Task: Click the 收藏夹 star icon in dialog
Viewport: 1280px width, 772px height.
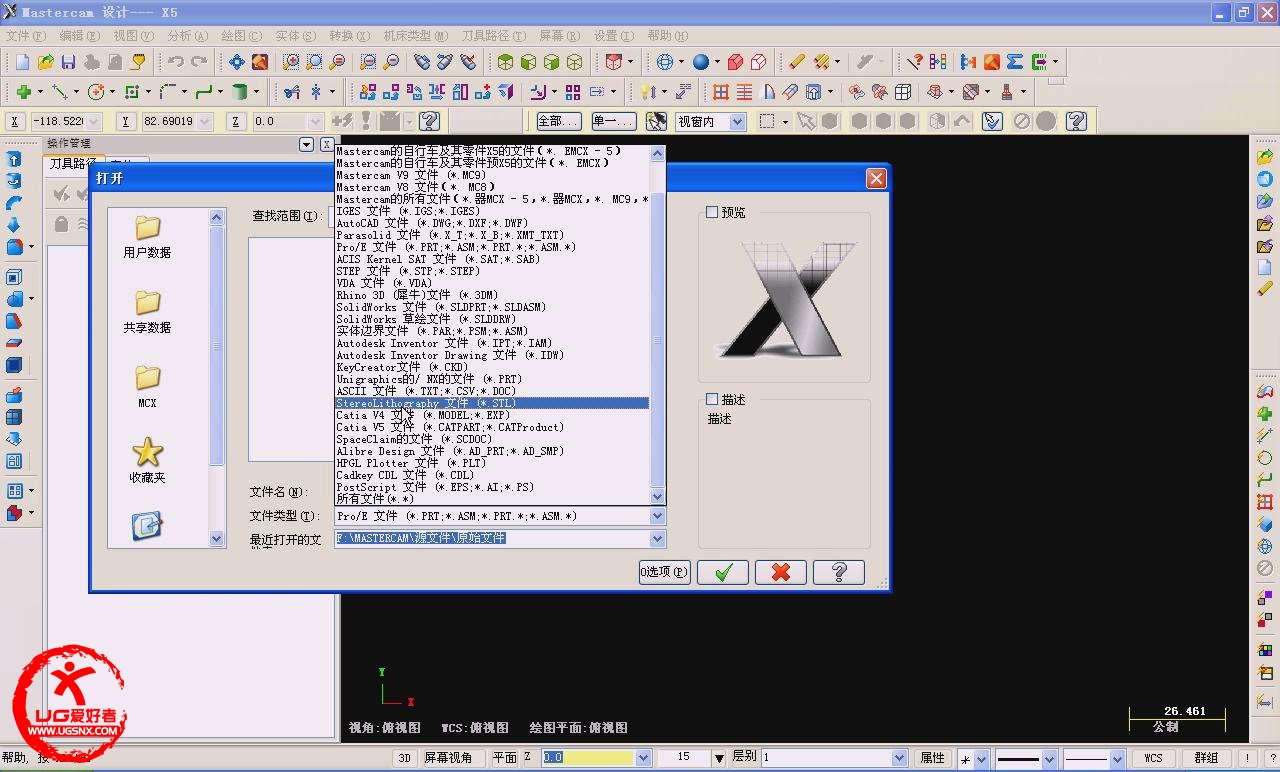Action: [x=147, y=452]
